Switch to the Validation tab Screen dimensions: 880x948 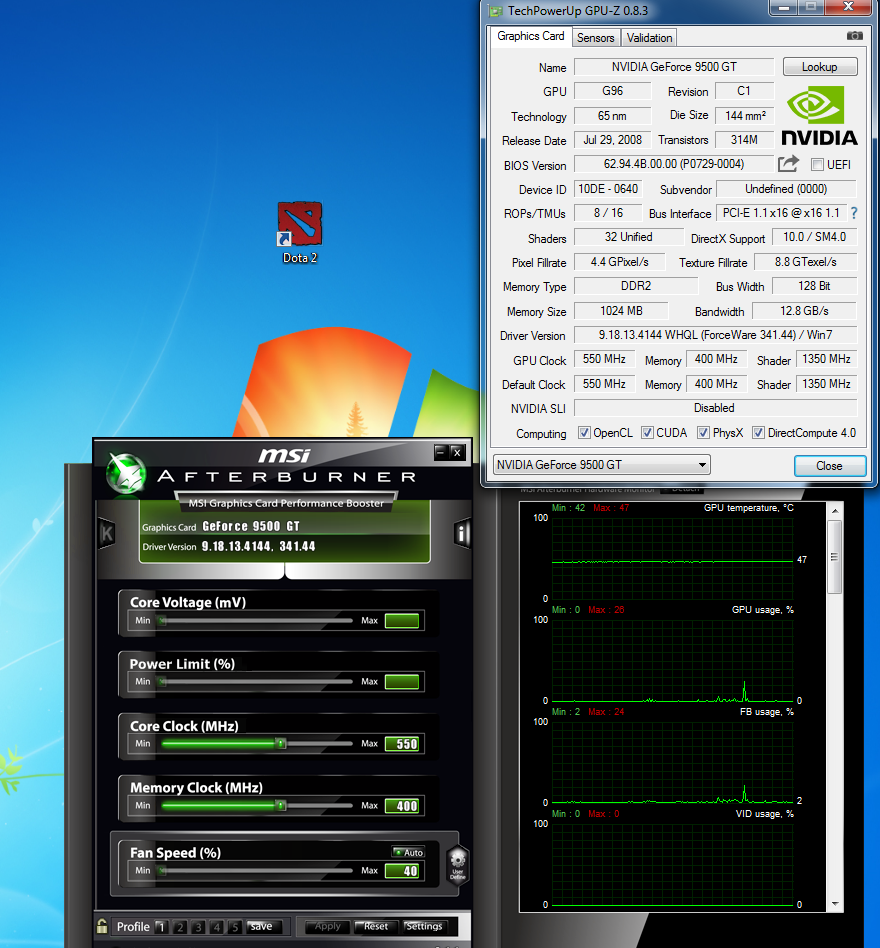point(649,37)
